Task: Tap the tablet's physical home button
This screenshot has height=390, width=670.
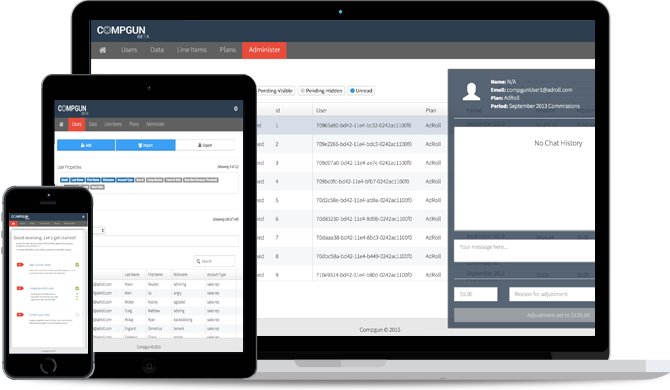Action: pos(149,366)
